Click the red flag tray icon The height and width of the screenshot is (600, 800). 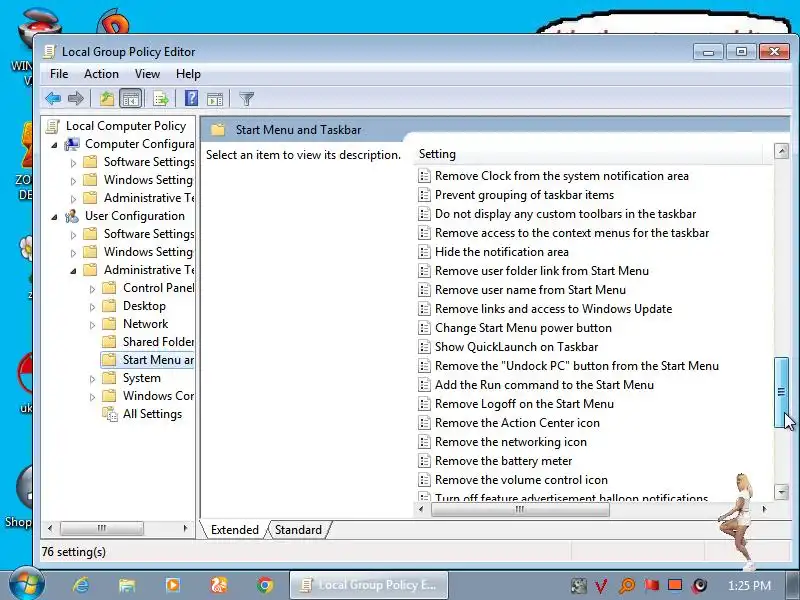point(652,585)
